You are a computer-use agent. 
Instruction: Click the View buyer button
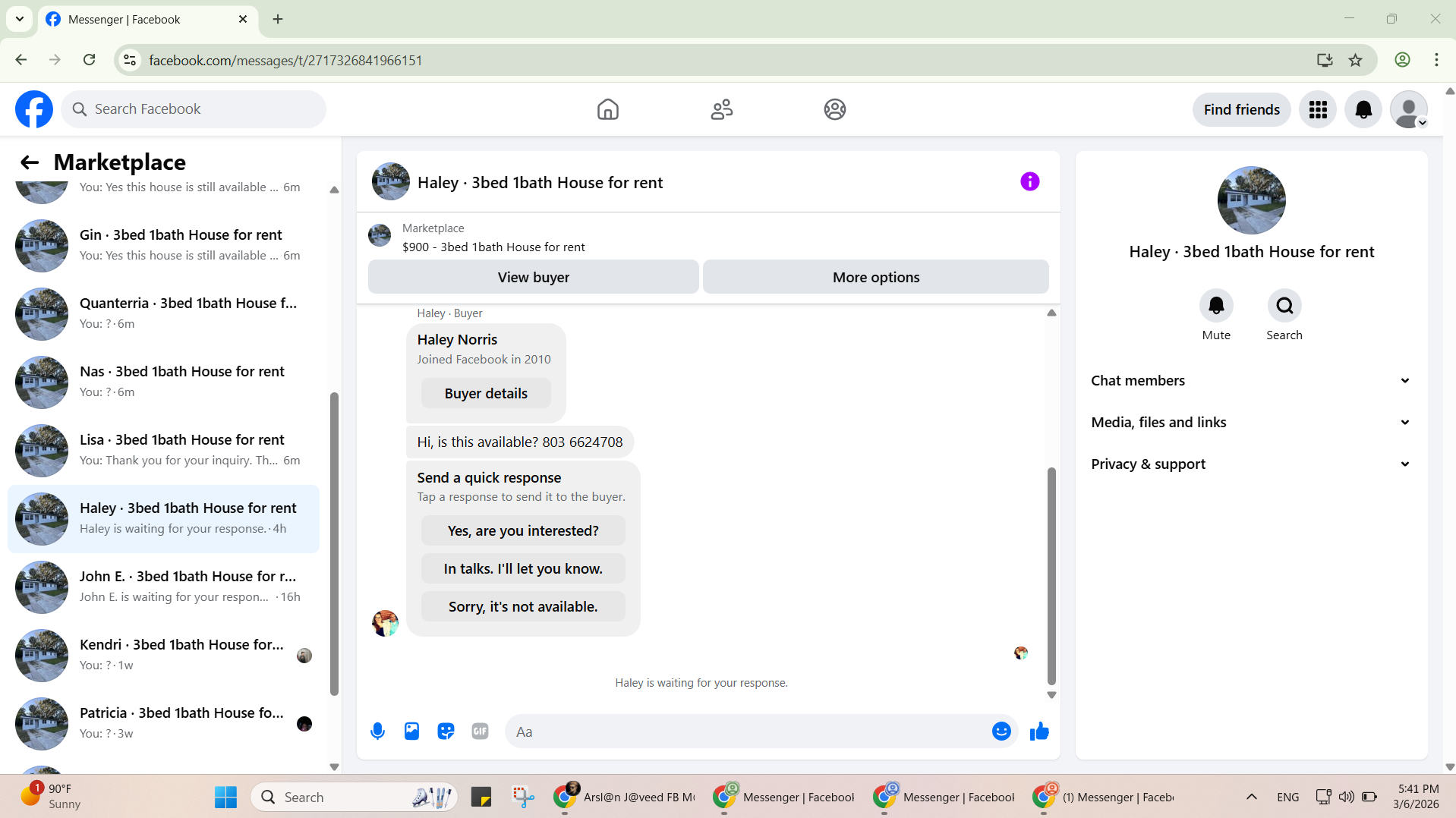pyautogui.click(x=533, y=277)
